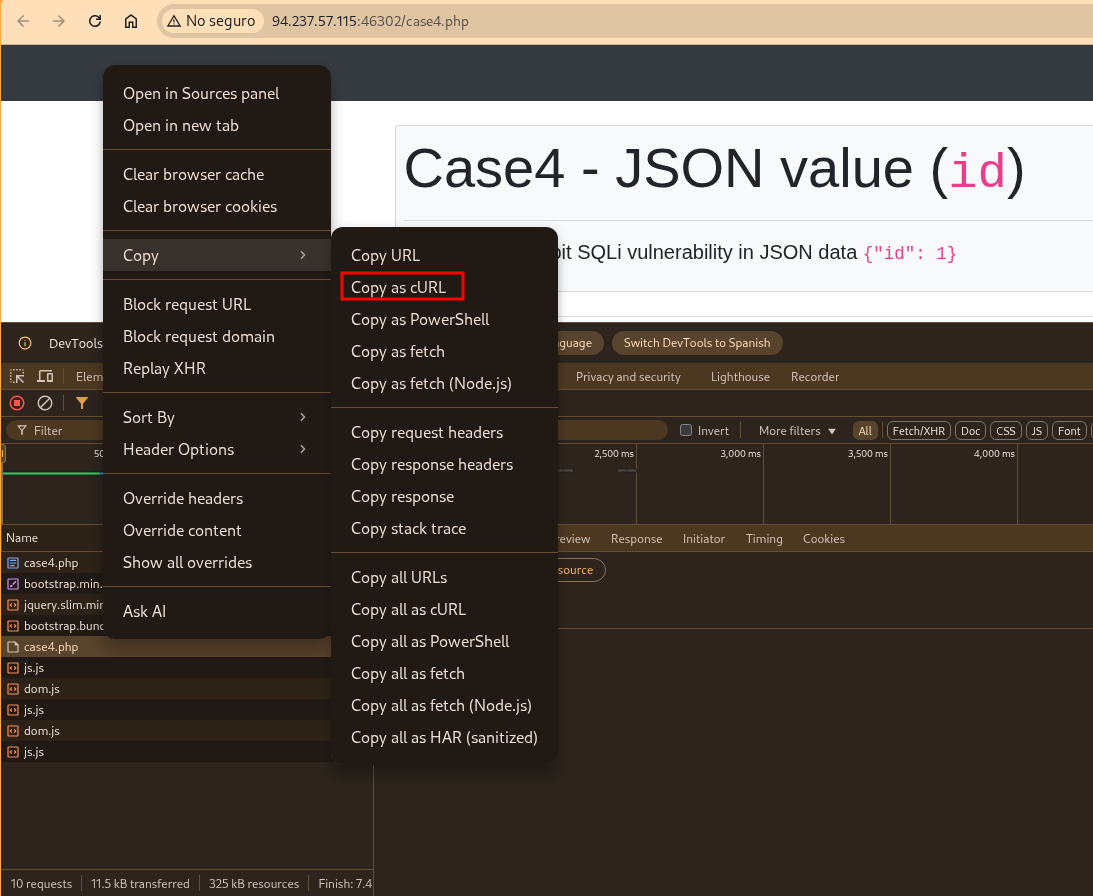
Task: Clear the network log
Action: [x=45, y=403]
